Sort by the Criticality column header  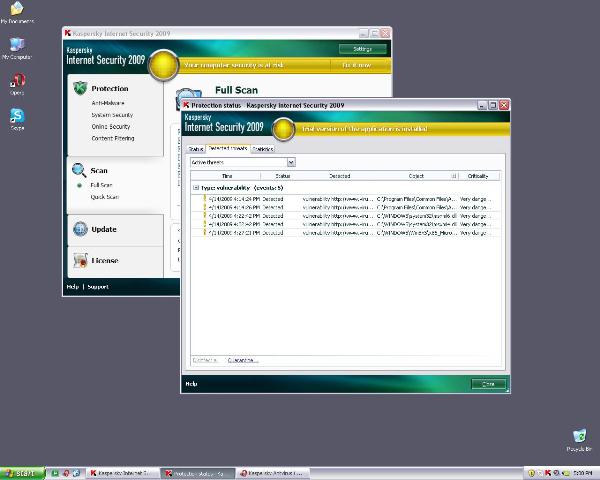pyautogui.click(x=478, y=176)
